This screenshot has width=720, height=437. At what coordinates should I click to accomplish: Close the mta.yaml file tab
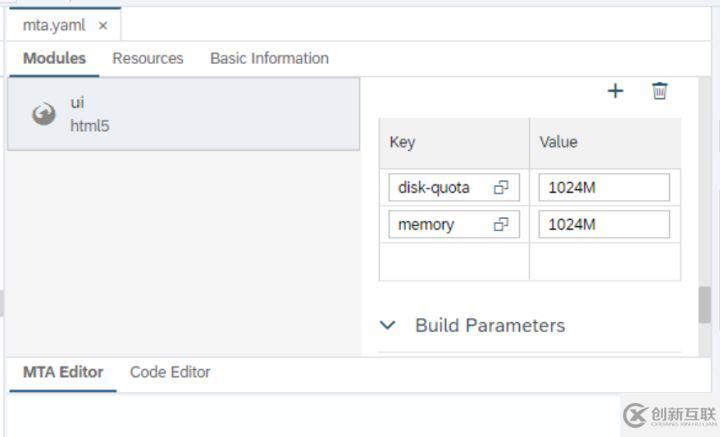point(102,25)
